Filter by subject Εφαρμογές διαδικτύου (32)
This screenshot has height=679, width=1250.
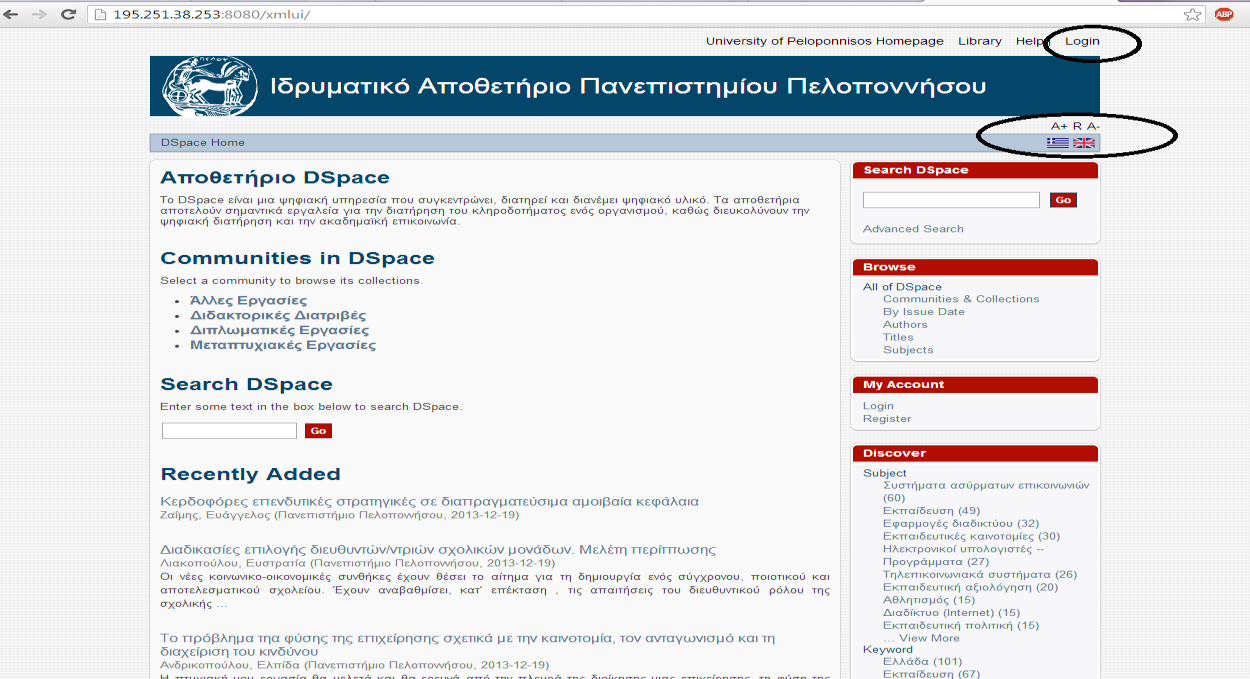[x=961, y=524]
